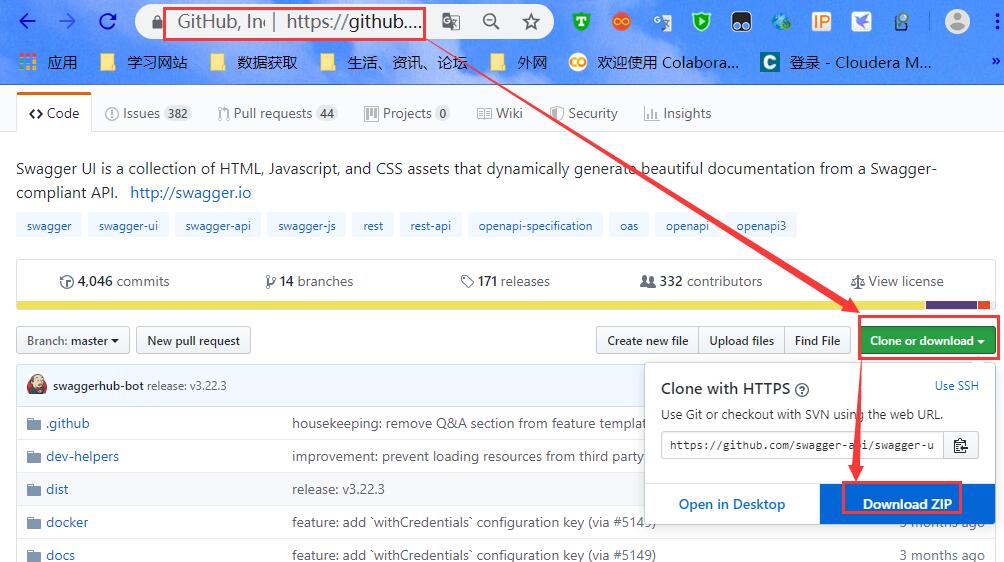Click the lock icon in address bar
Viewport: 1004px width, 562px height.
[157, 22]
